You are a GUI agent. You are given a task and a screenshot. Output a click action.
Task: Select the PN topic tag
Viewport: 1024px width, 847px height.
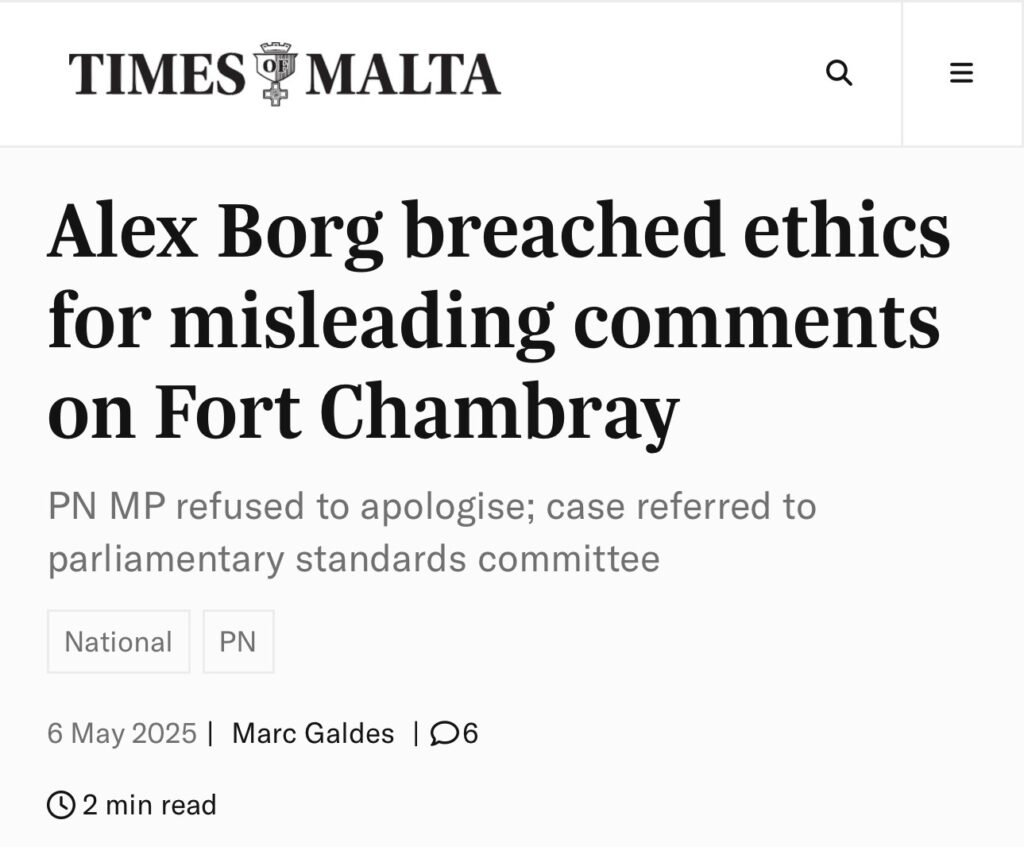coord(238,642)
